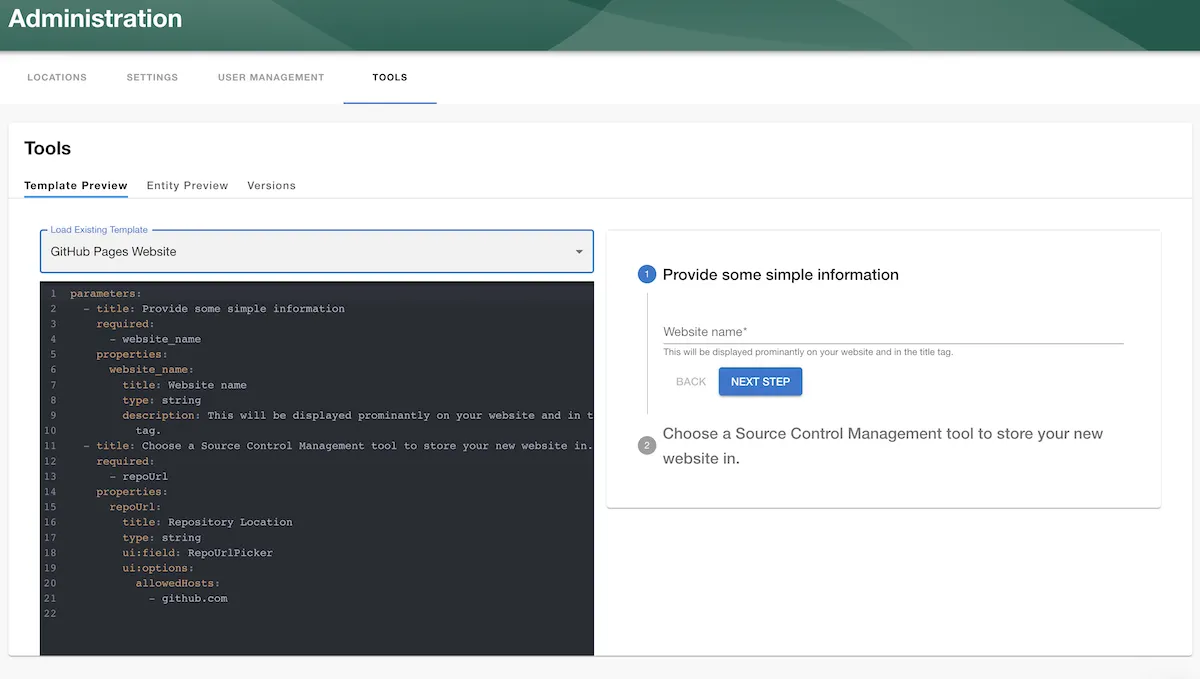Open the Versions sub-tab
This screenshot has width=1200, height=679.
271,185
